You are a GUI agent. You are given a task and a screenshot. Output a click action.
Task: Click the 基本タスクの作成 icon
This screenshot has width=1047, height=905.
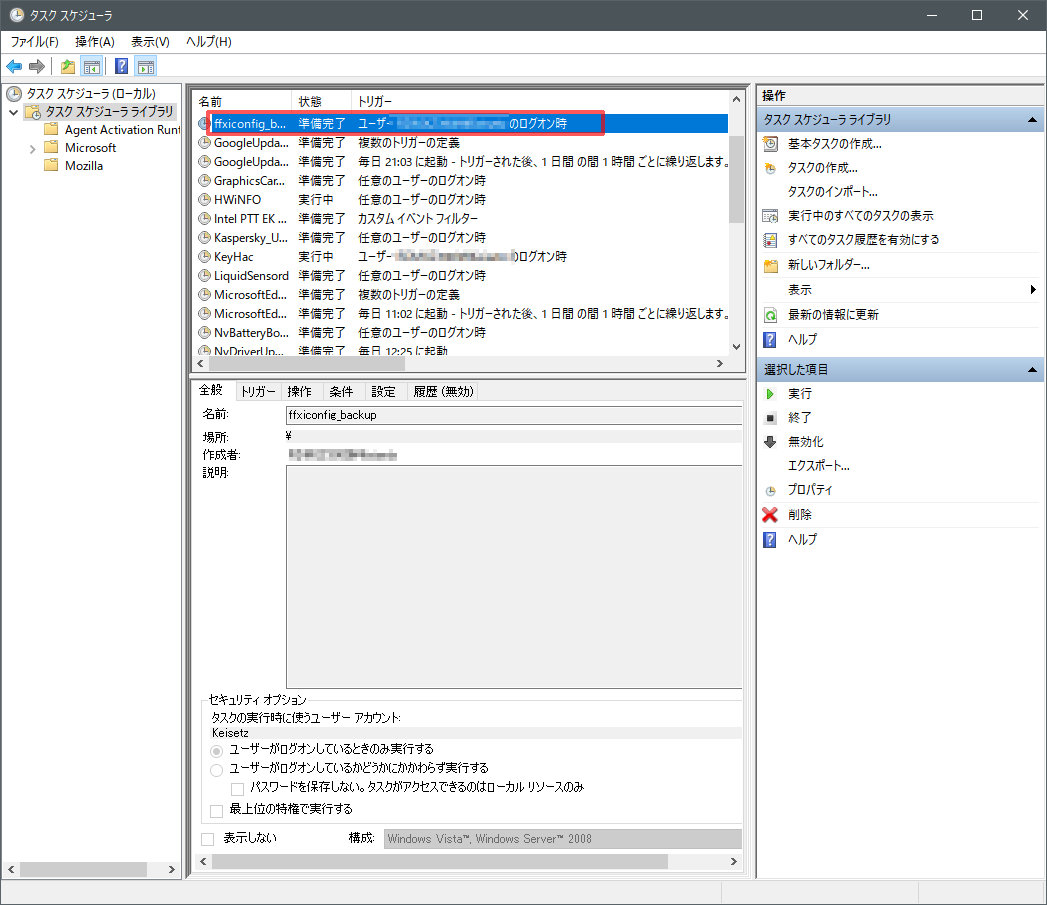tap(770, 144)
